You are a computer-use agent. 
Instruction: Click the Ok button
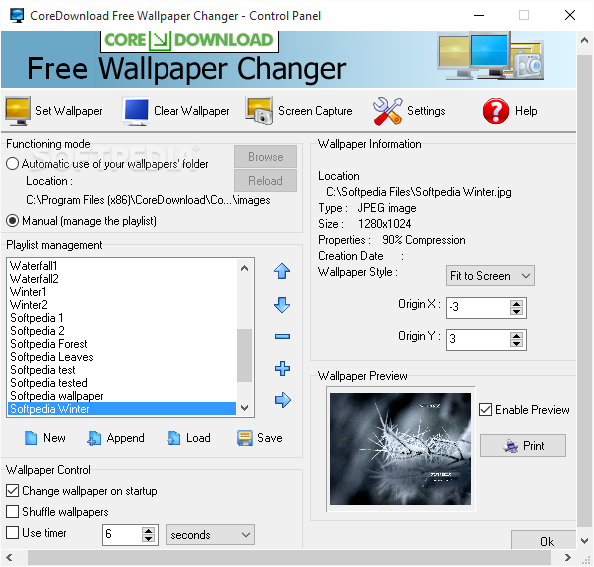click(x=544, y=539)
